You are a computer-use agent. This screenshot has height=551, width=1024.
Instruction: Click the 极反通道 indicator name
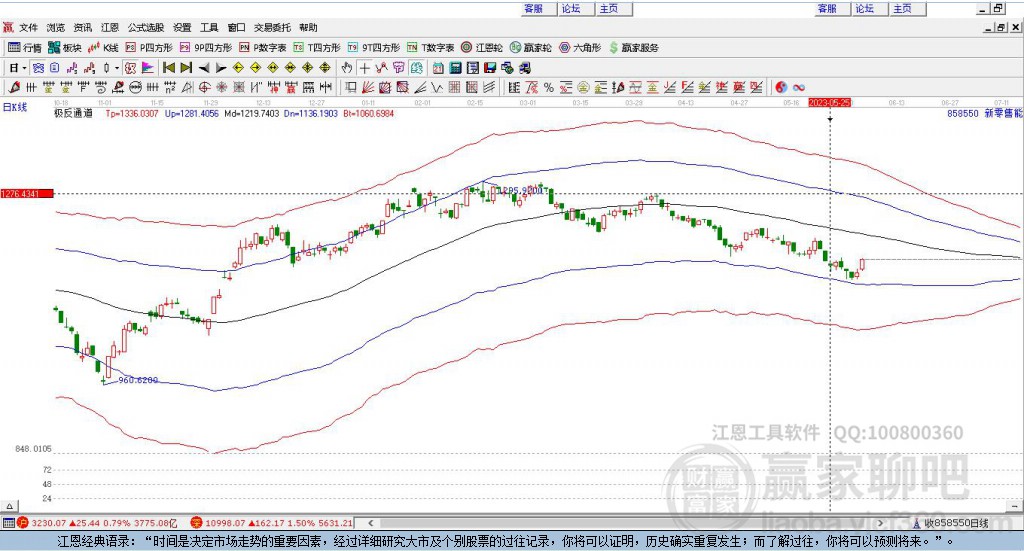click(x=73, y=114)
